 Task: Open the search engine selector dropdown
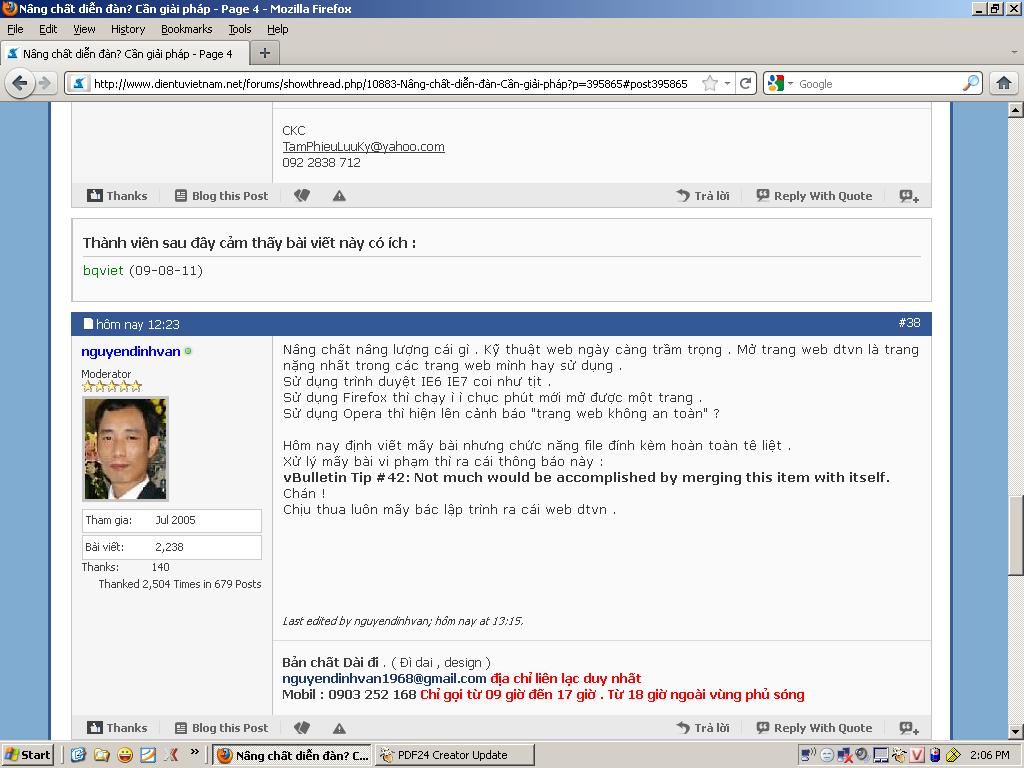(790, 84)
